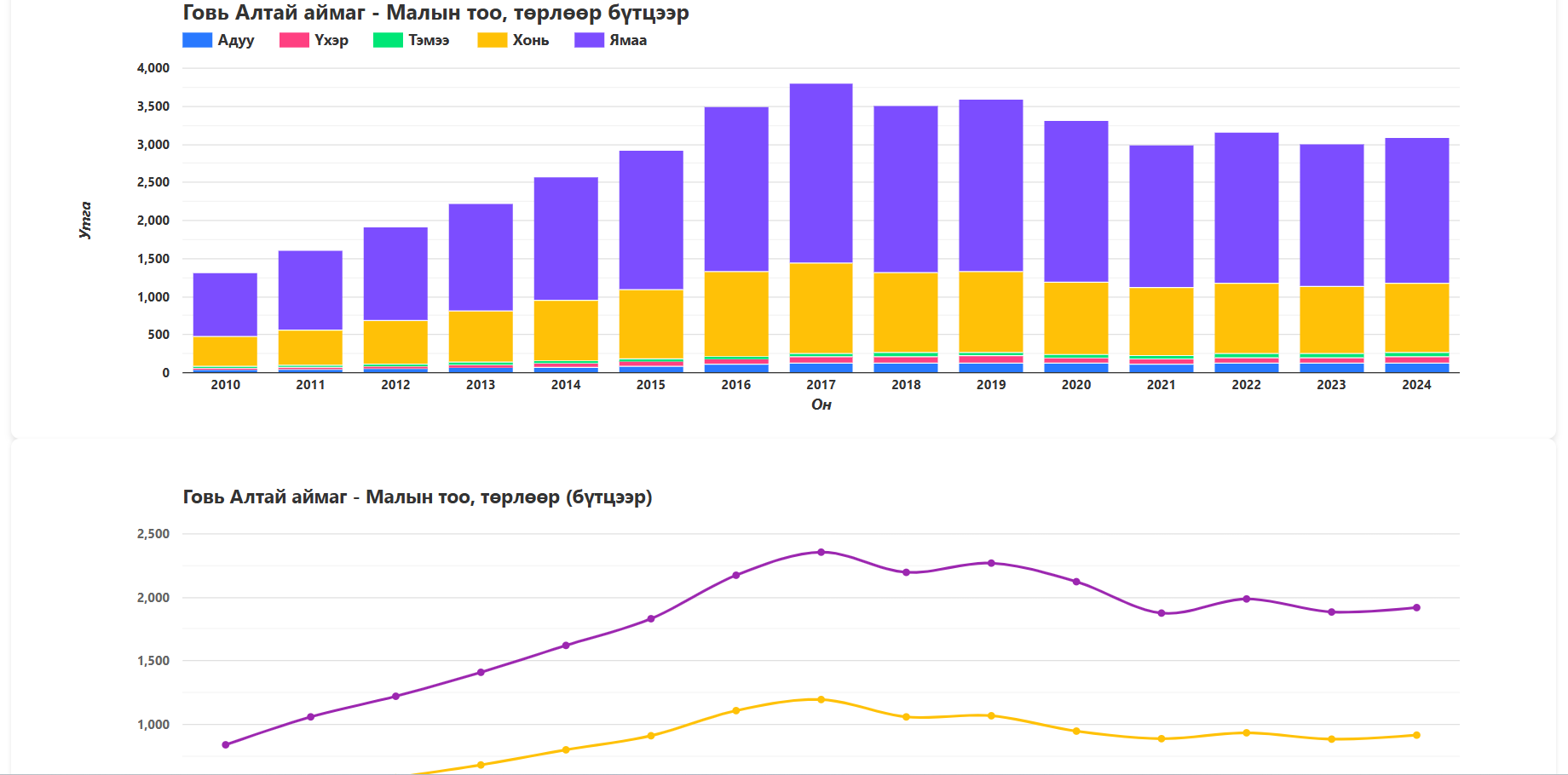Click the Үхэр legend label
1568x775 pixels.
[331, 40]
